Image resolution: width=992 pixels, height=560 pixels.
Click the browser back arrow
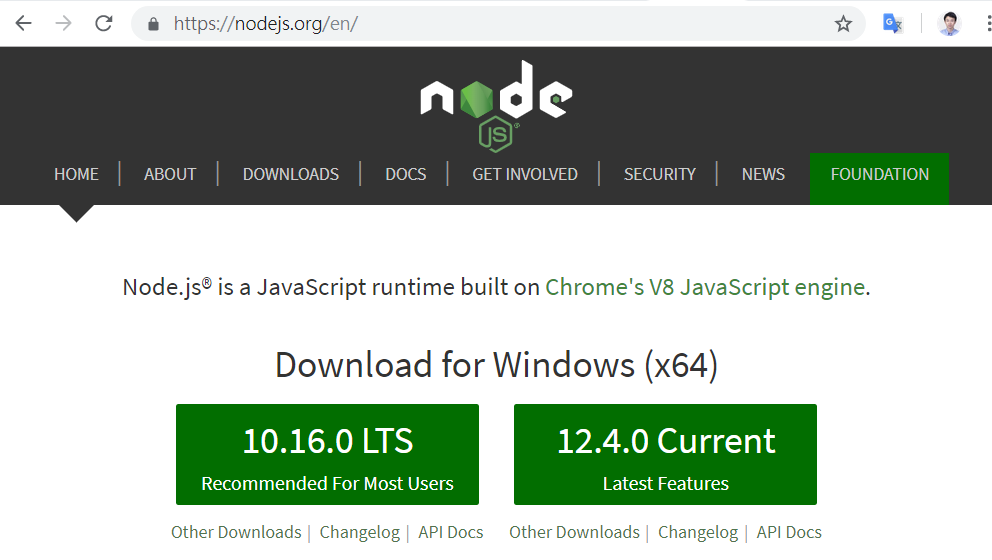[x=23, y=23]
